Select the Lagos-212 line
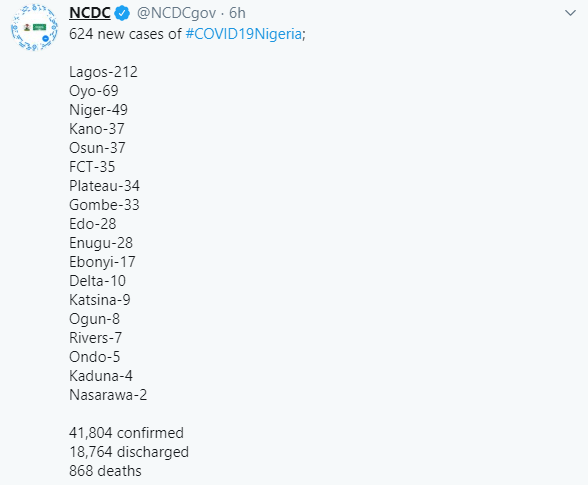 pos(104,72)
